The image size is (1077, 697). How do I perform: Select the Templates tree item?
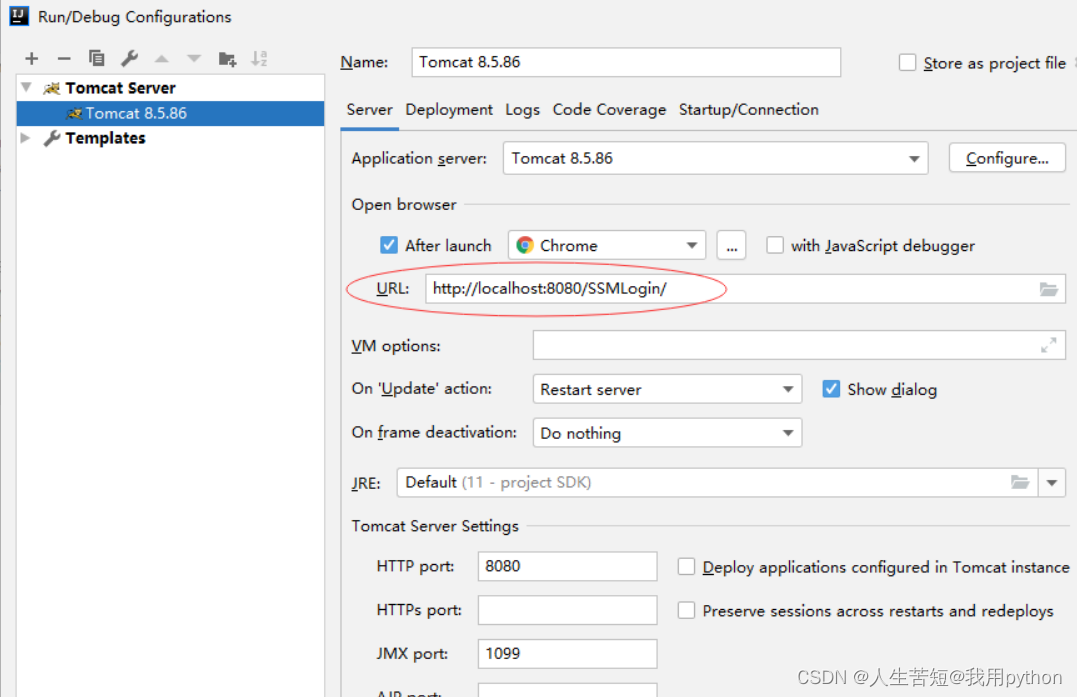pyautogui.click(x=105, y=138)
